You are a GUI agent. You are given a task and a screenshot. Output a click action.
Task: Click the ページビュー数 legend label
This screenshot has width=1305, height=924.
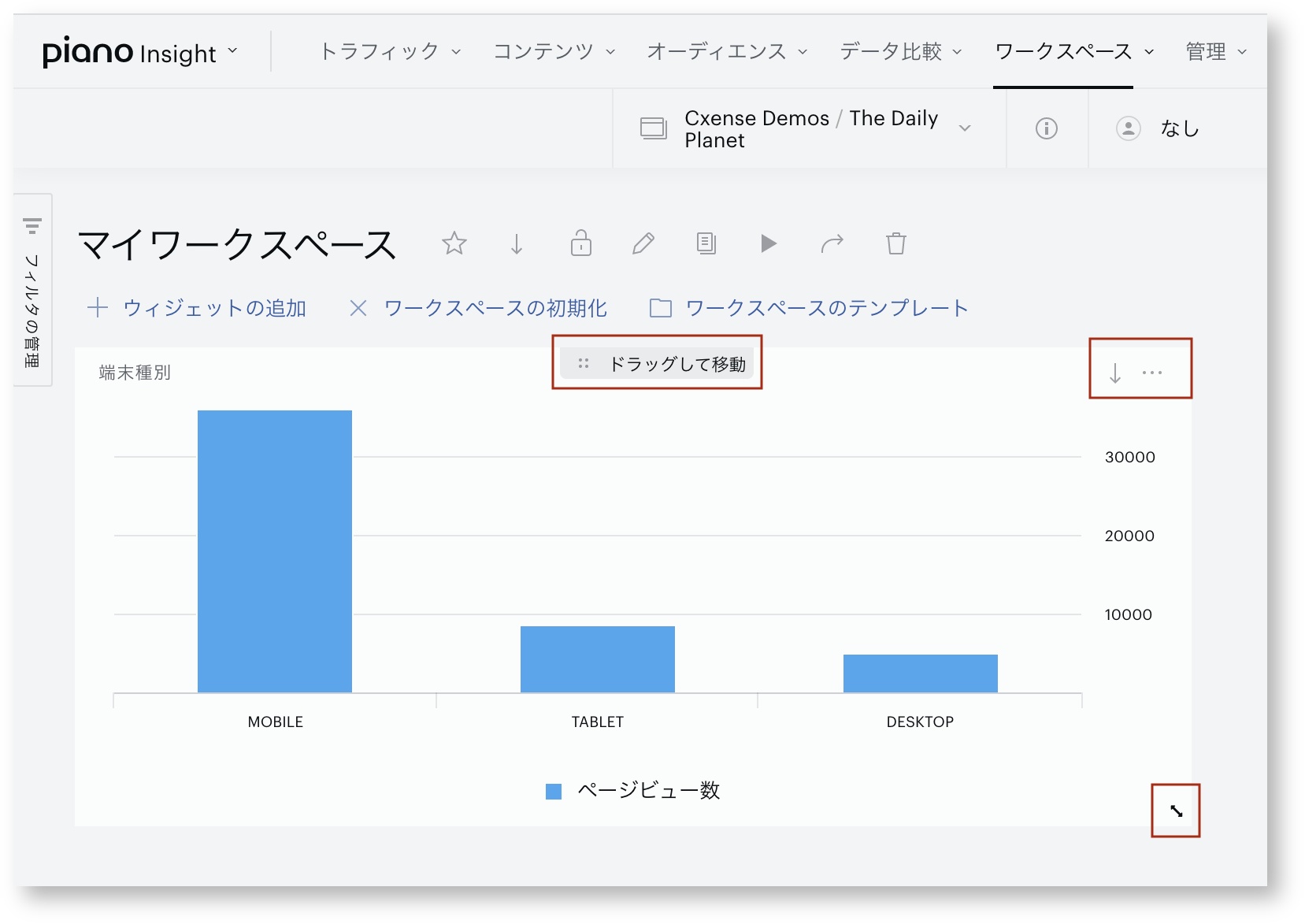tap(649, 790)
